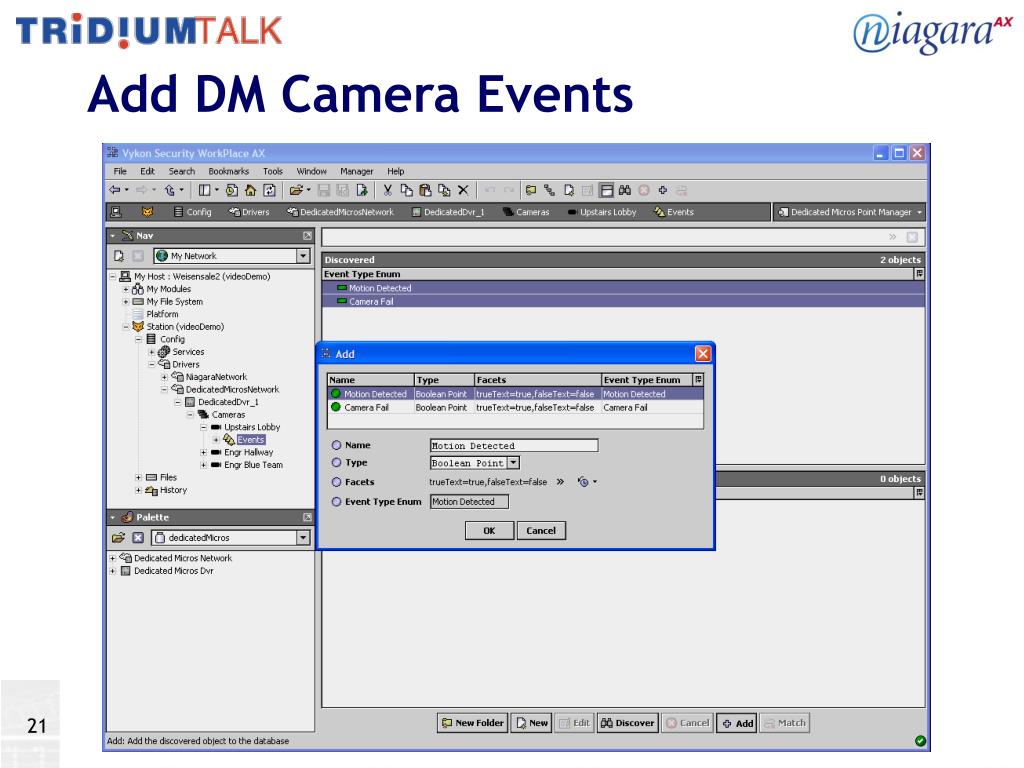The image size is (1024, 768).
Task: Select the Facets radio button
Action: coord(336,482)
